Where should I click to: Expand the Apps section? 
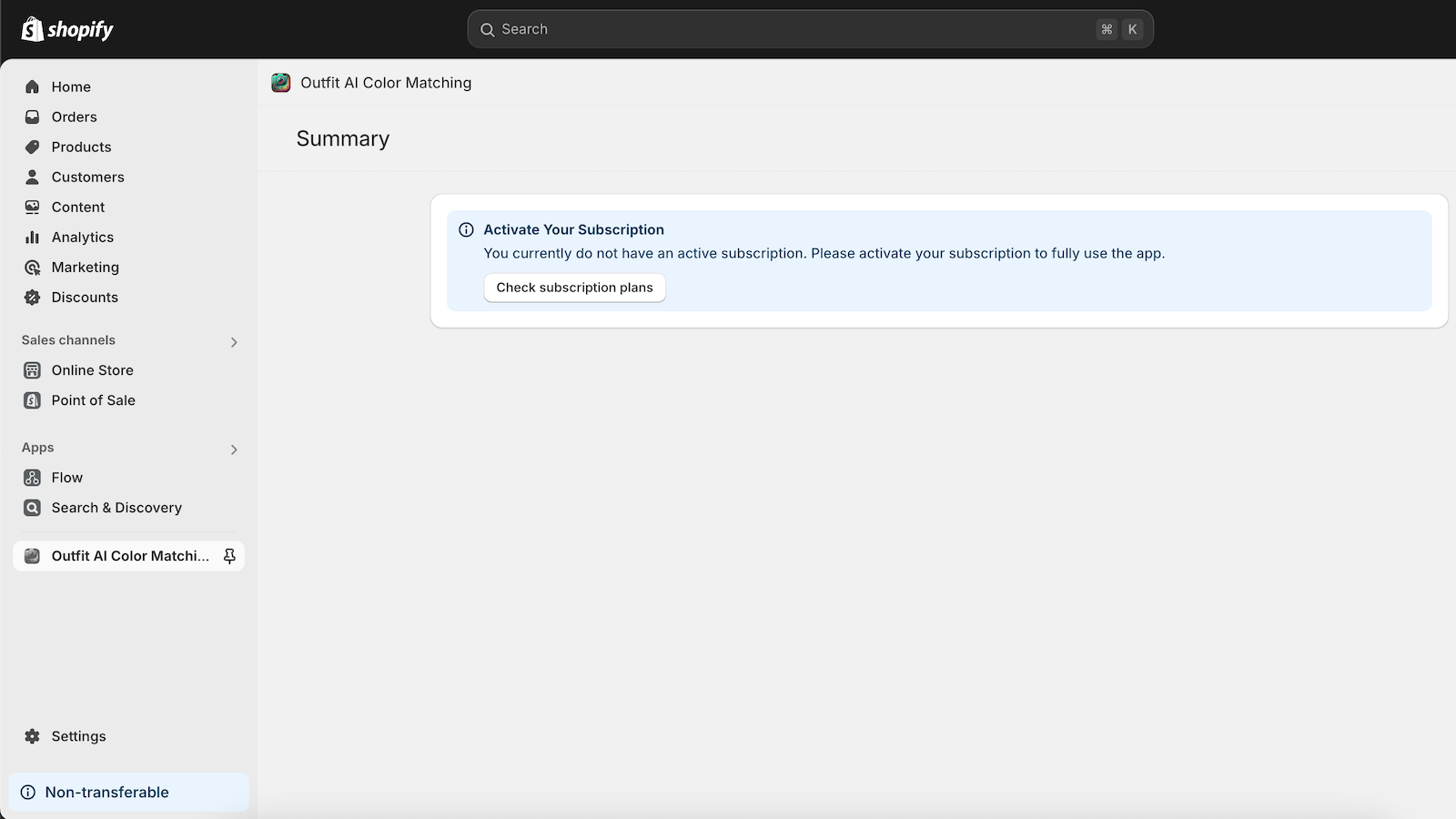tap(234, 450)
